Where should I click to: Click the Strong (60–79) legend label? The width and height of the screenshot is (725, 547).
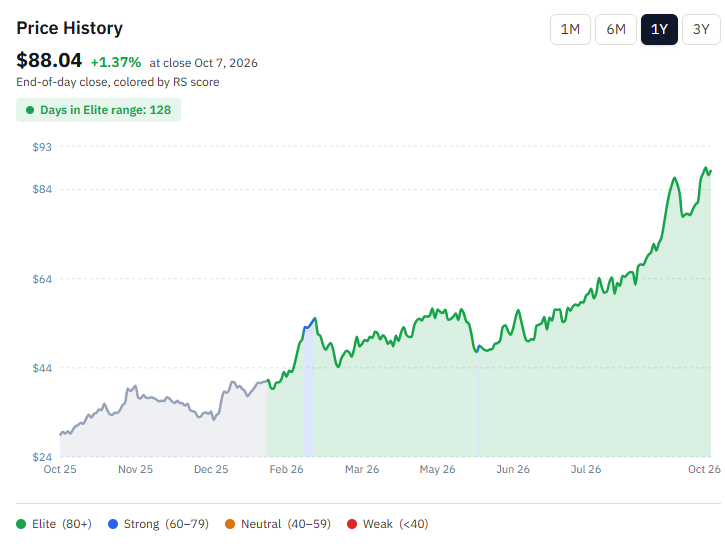click(166, 524)
